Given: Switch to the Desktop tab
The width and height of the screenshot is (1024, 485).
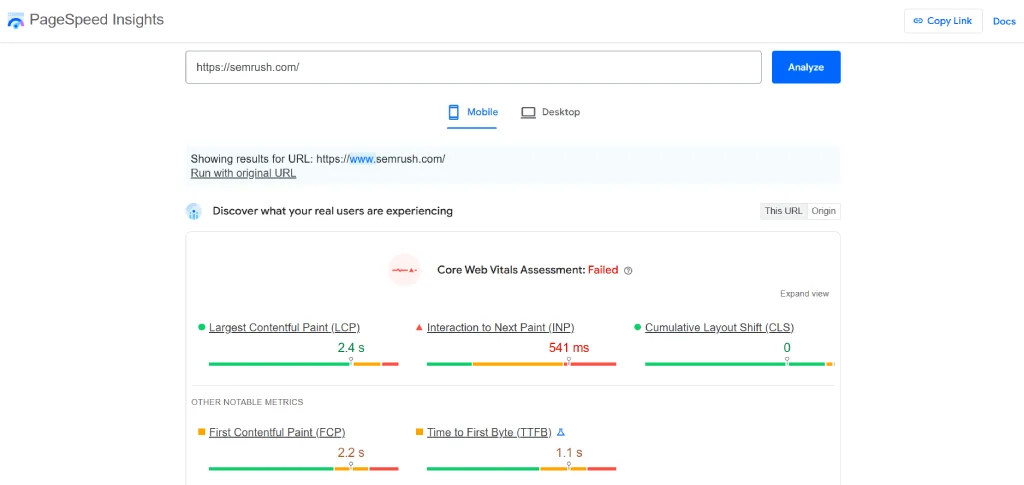Looking at the screenshot, I should tap(551, 112).
